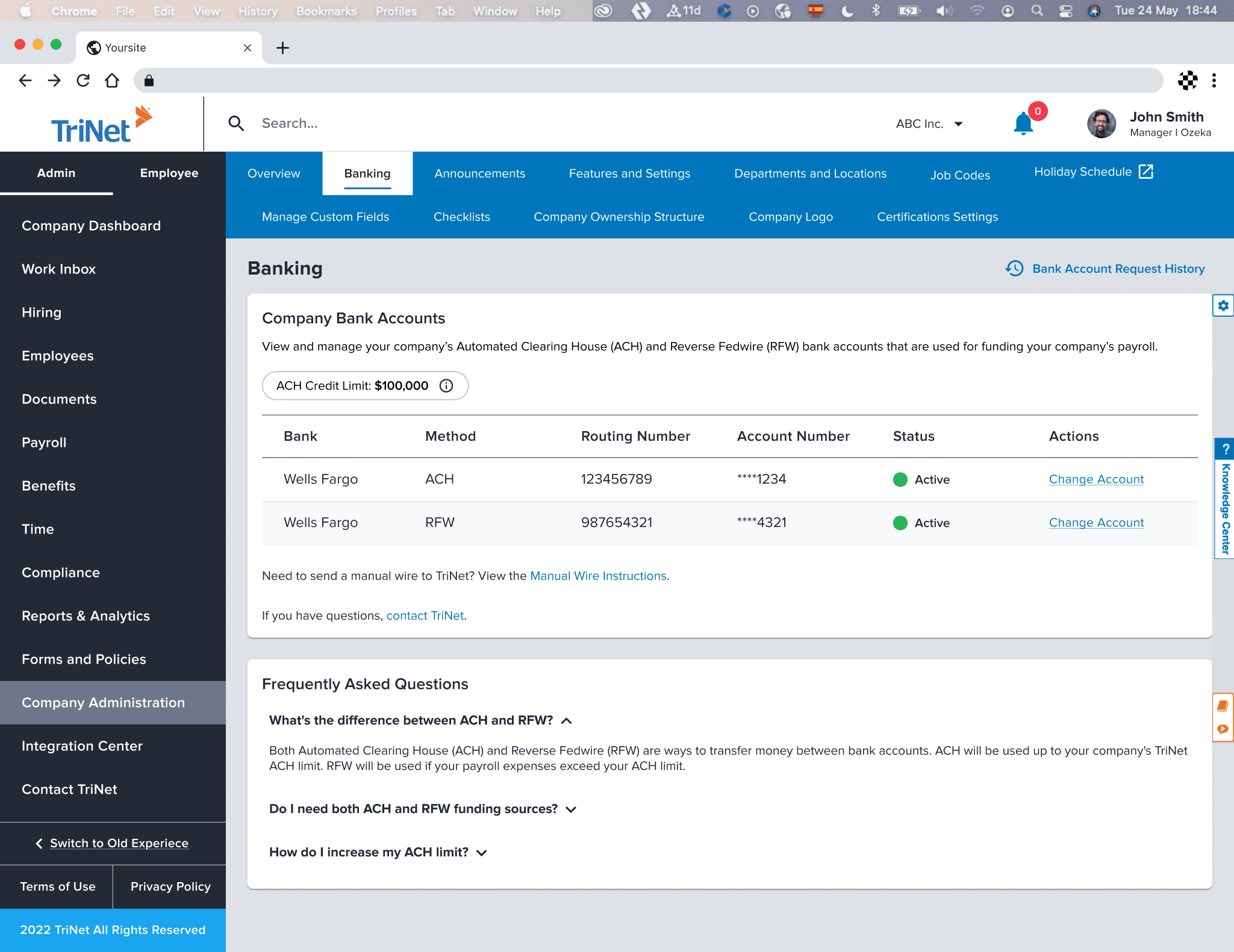Expand How do I increase my ACH limit
This screenshot has height=952, width=1234.
[x=378, y=852]
